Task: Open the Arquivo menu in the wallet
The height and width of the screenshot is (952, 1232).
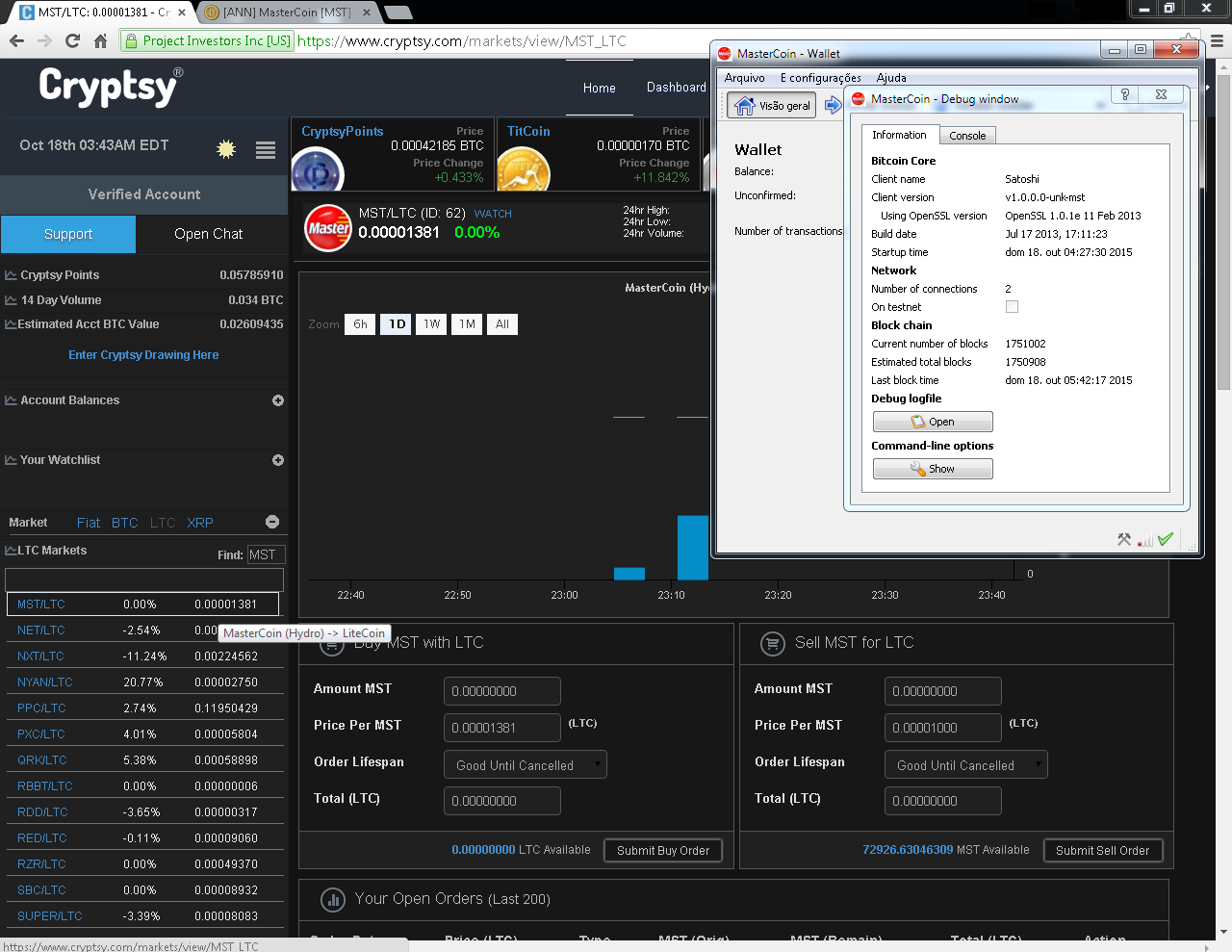Action: [745, 78]
